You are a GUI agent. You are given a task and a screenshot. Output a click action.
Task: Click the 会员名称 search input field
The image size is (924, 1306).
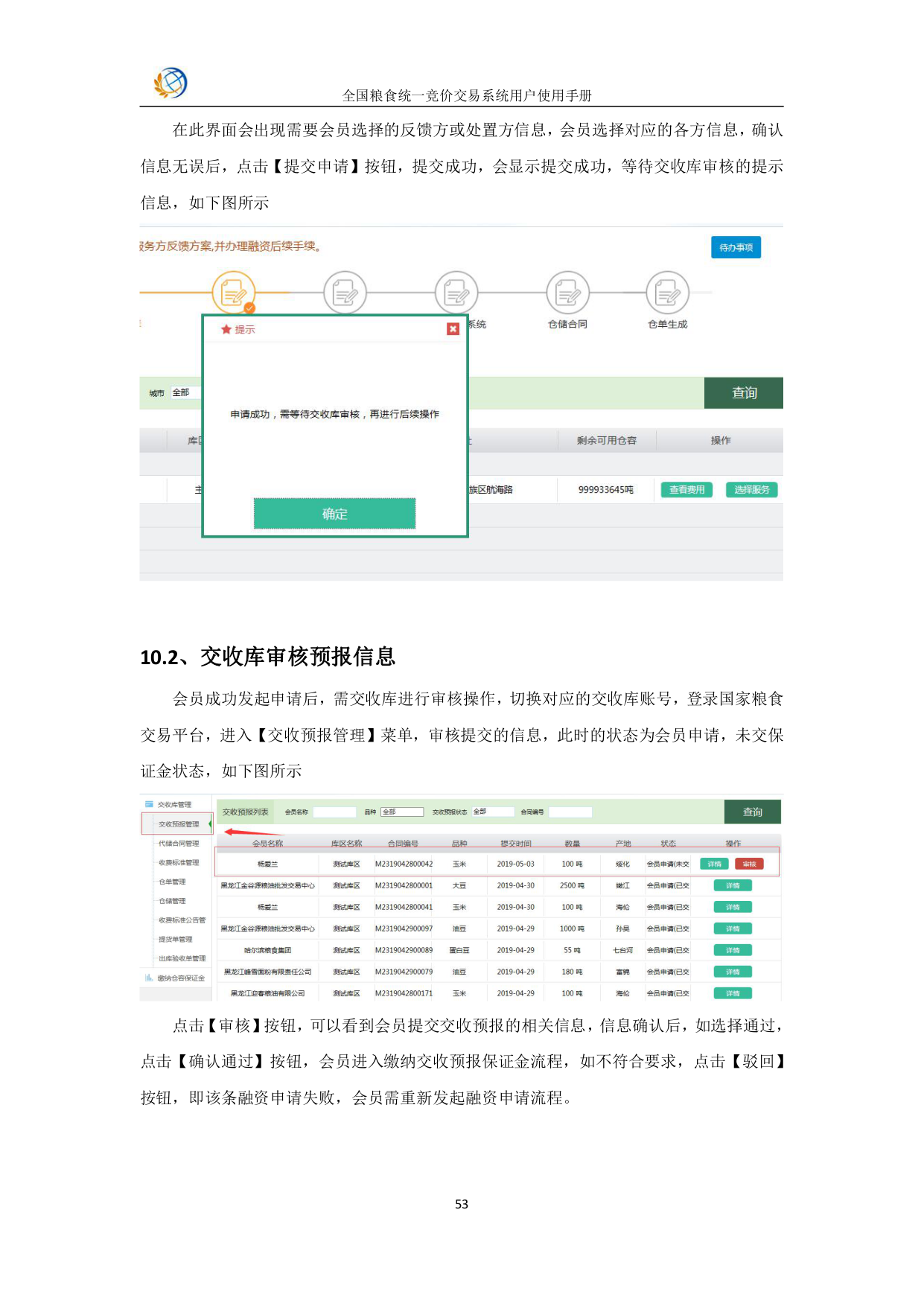pyautogui.click(x=334, y=812)
